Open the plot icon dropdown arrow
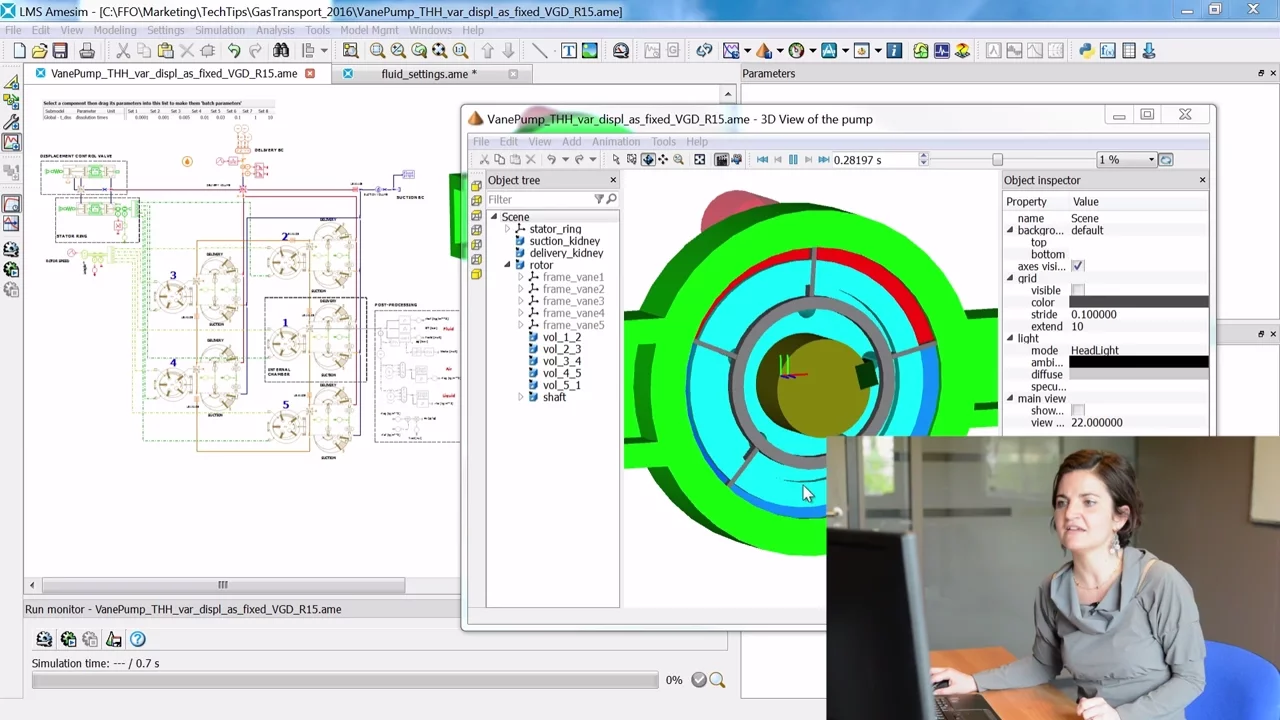 [747, 50]
